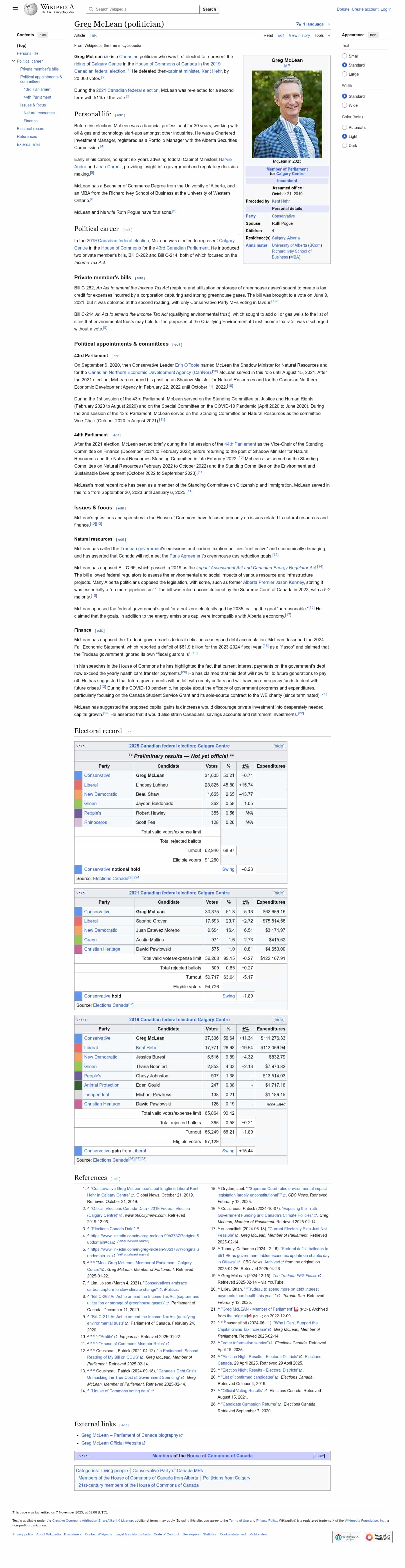
Task: Choose Standard width option
Action: point(345,96)
